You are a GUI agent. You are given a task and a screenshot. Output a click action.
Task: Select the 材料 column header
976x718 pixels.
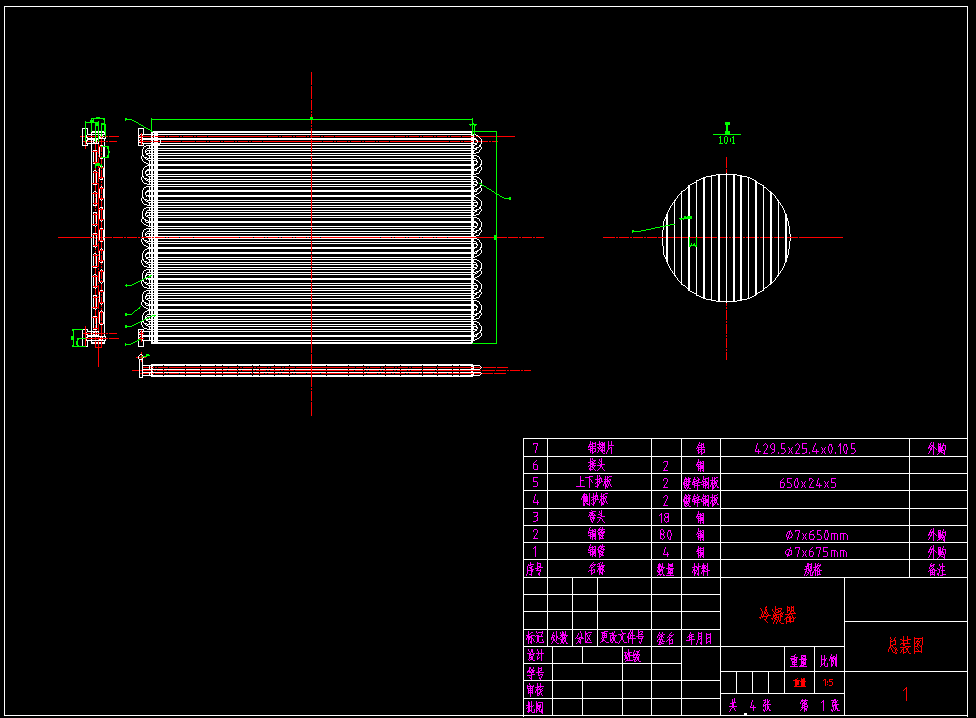tap(701, 570)
